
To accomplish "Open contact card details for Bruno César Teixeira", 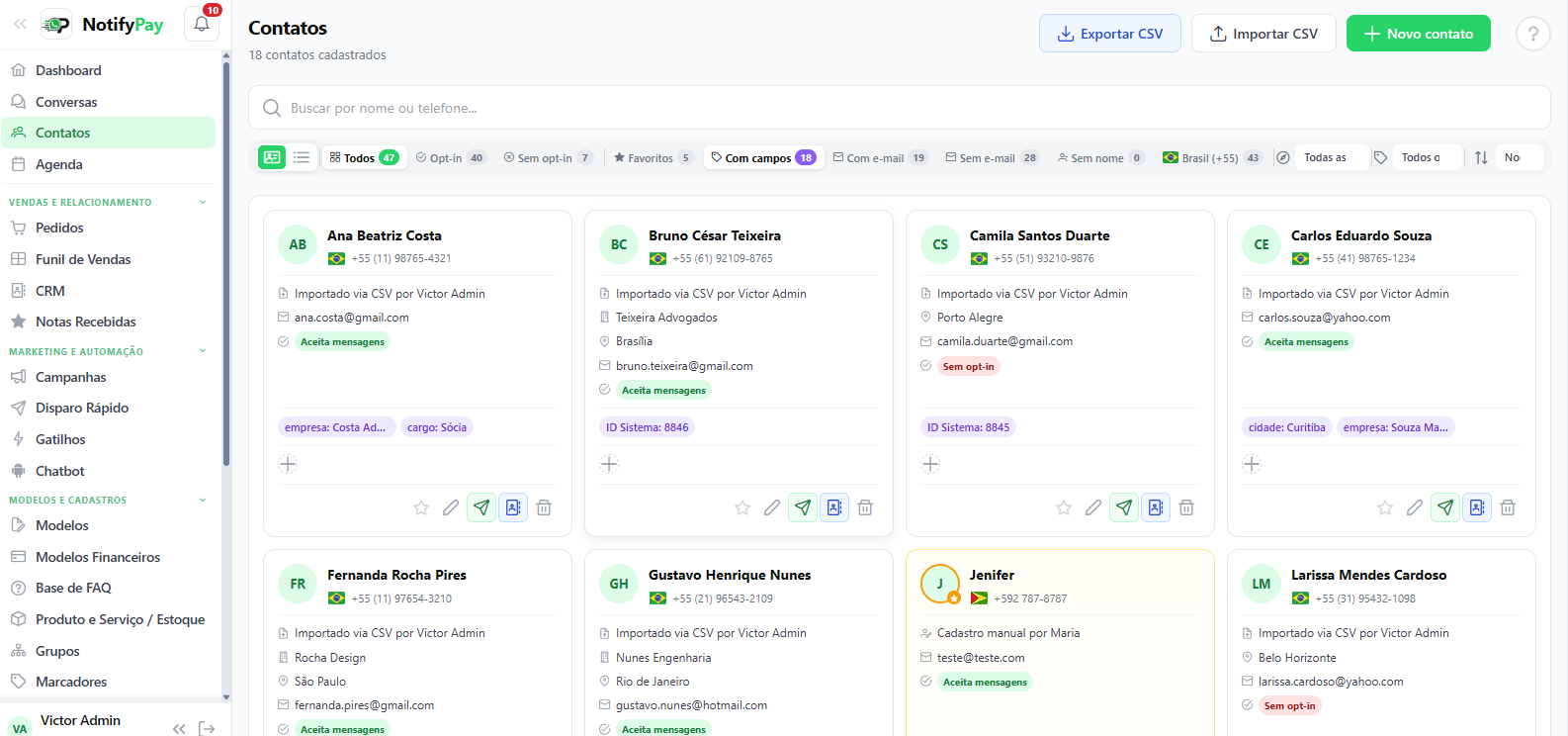I will coord(834,507).
